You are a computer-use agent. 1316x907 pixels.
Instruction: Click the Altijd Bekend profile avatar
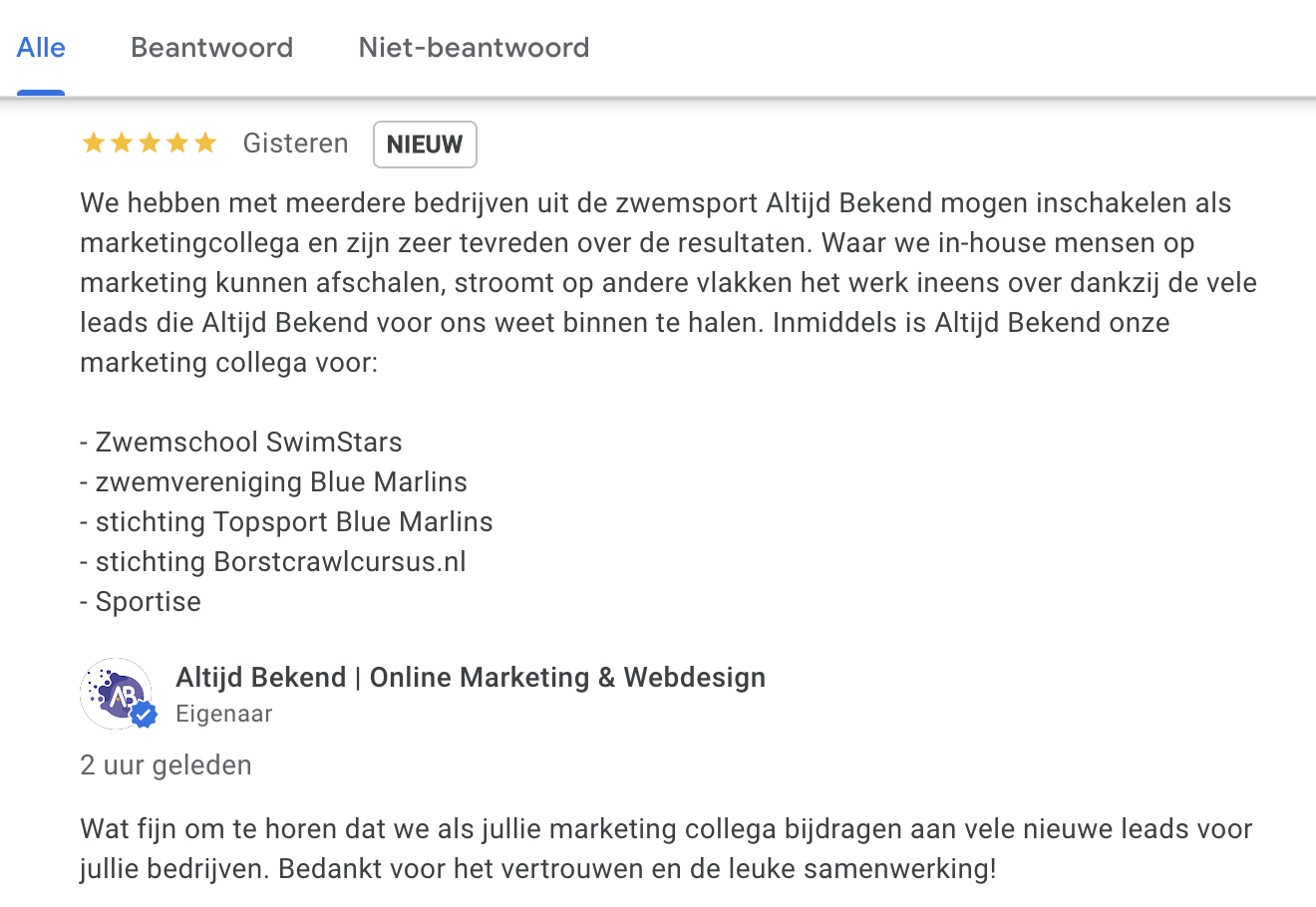(115, 692)
